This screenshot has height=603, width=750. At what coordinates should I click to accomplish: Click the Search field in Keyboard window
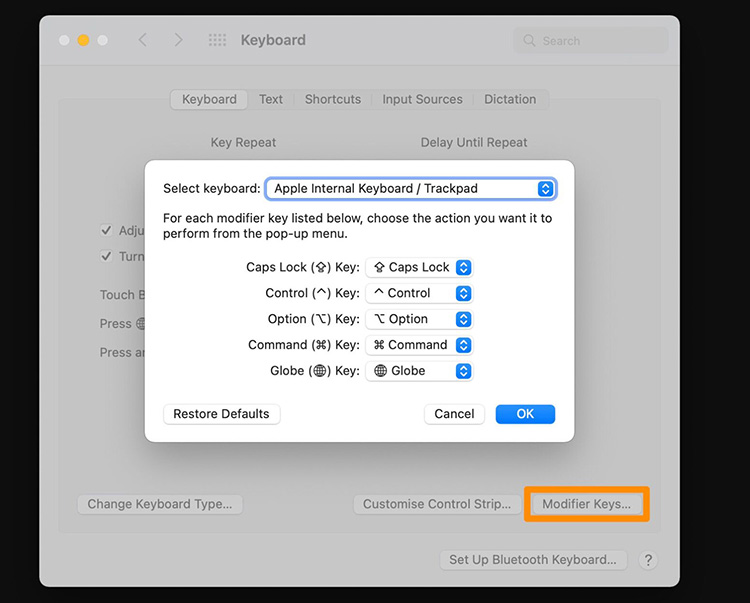pos(591,41)
